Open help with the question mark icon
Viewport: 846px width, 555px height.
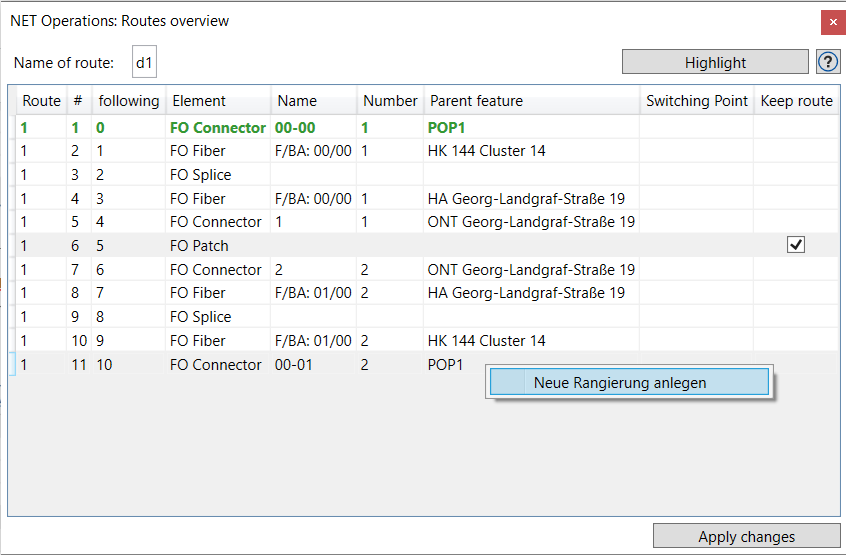click(x=828, y=62)
